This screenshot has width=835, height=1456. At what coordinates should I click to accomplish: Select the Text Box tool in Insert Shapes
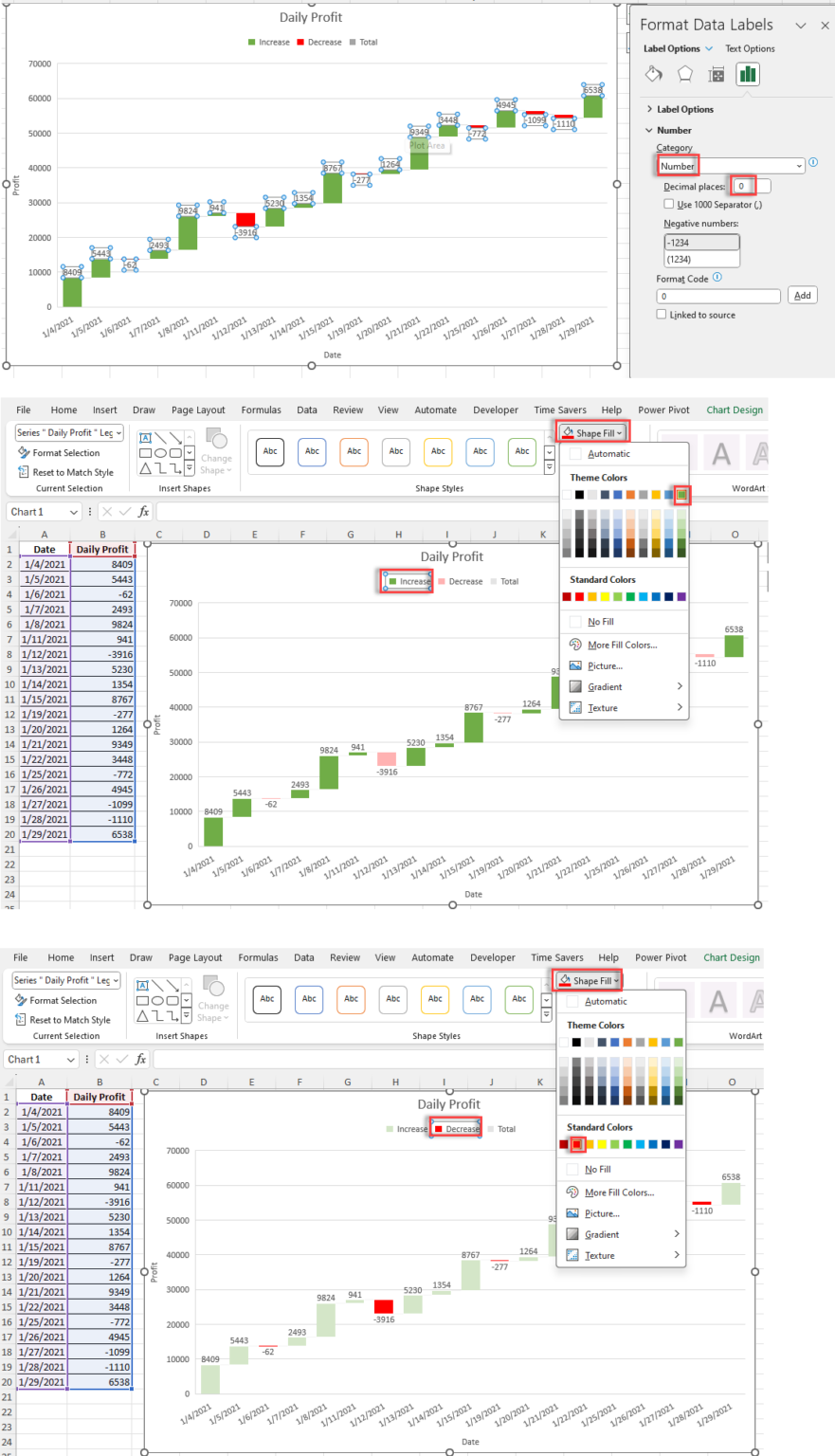(x=144, y=436)
